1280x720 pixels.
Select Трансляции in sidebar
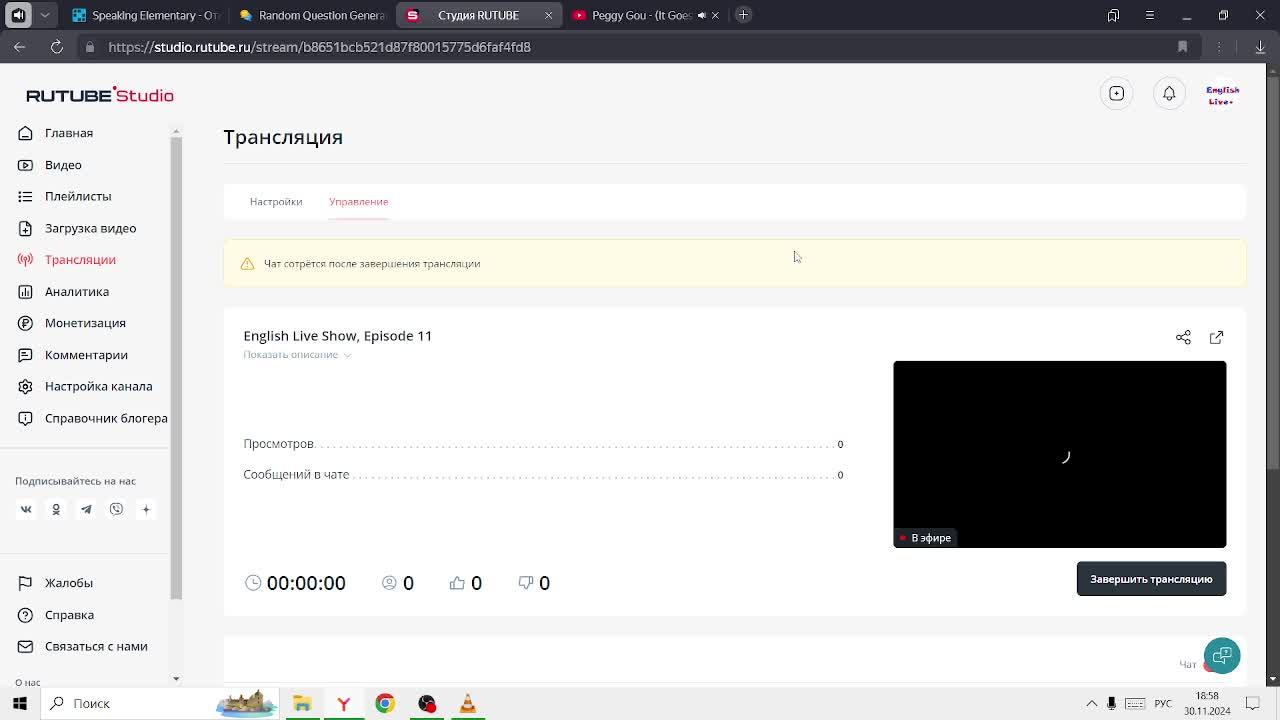pyautogui.click(x=80, y=260)
